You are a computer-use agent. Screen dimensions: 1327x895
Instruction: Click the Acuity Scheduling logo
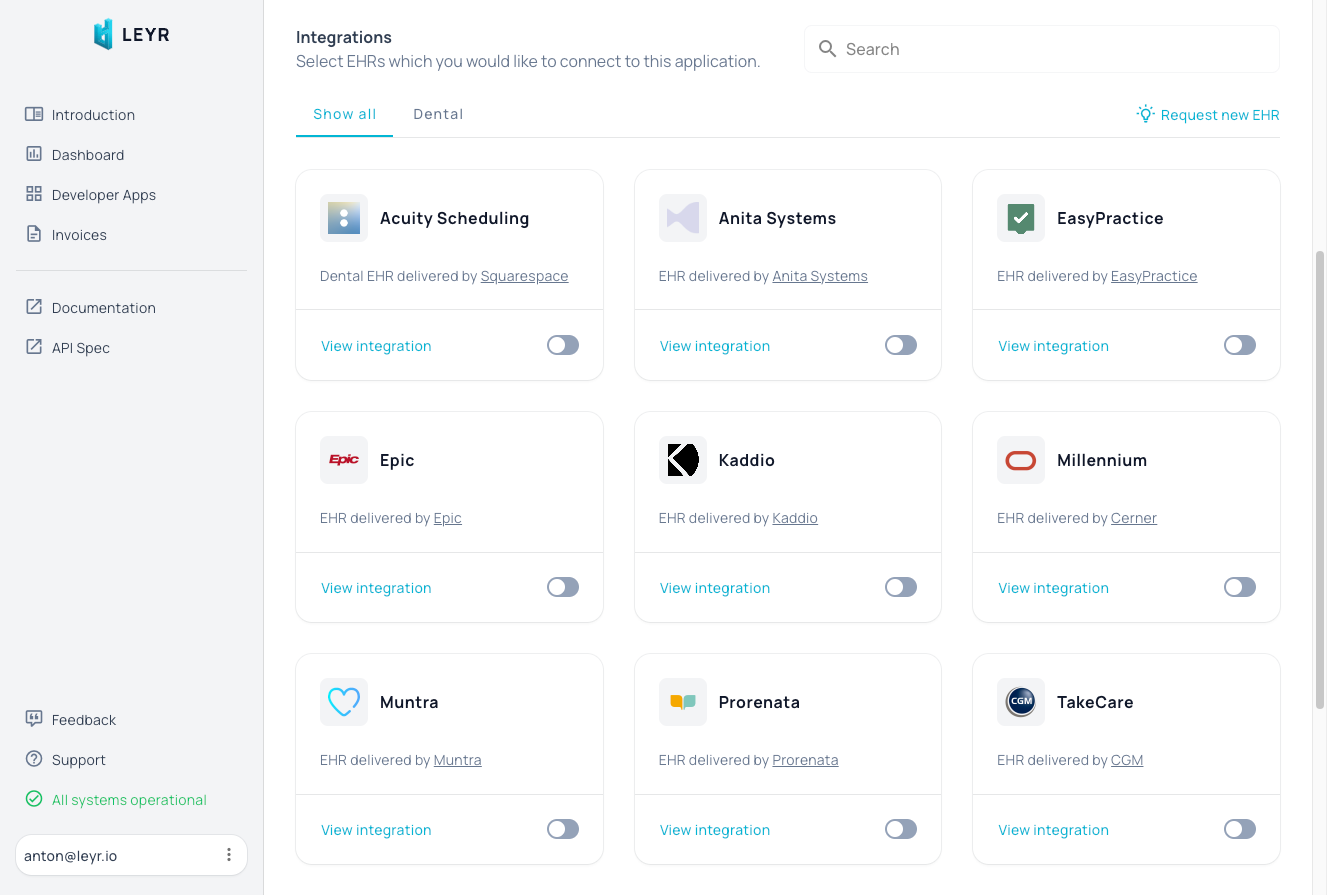[344, 218]
